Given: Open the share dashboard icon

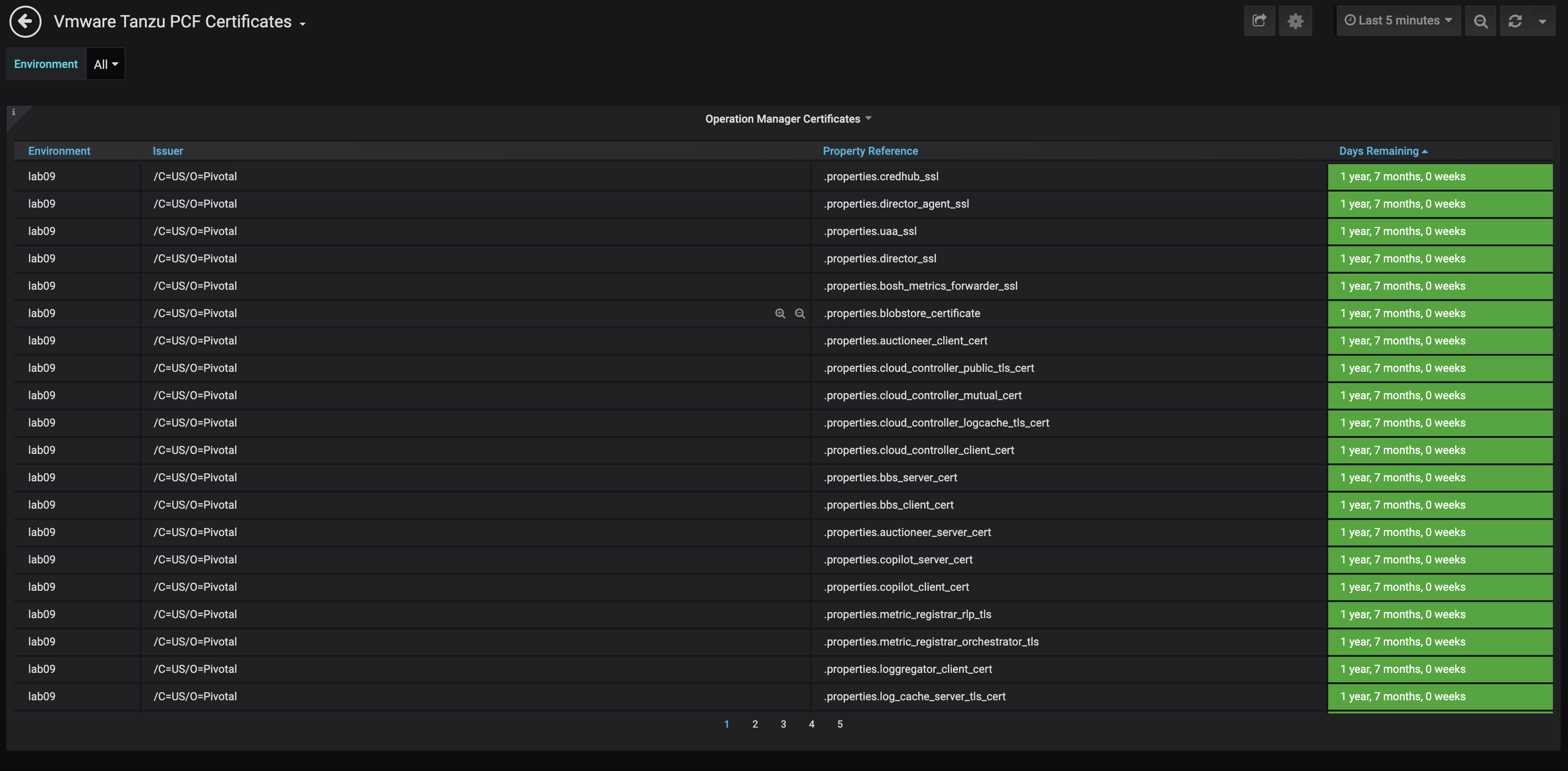Looking at the screenshot, I should pyautogui.click(x=1259, y=21).
